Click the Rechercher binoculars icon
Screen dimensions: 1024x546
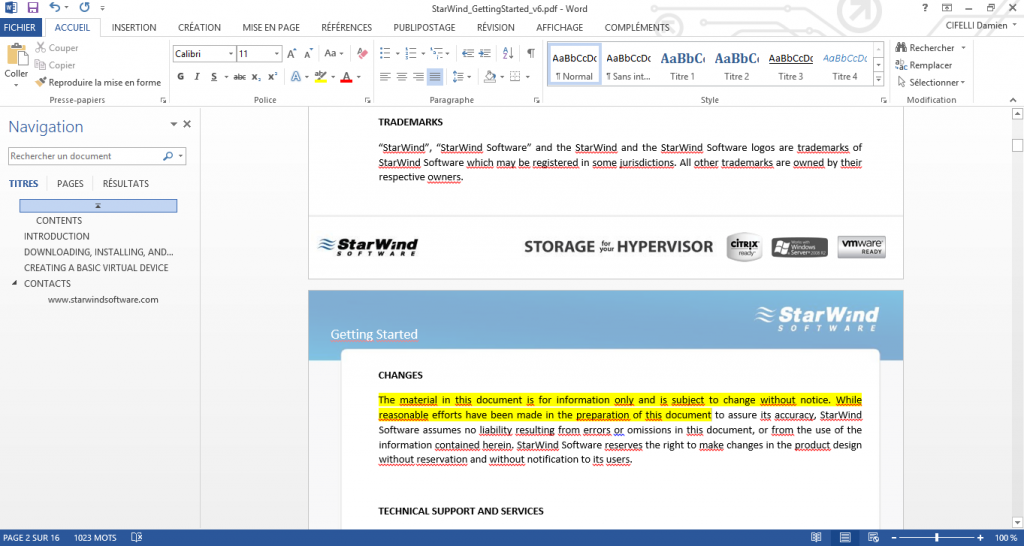click(x=901, y=48)
